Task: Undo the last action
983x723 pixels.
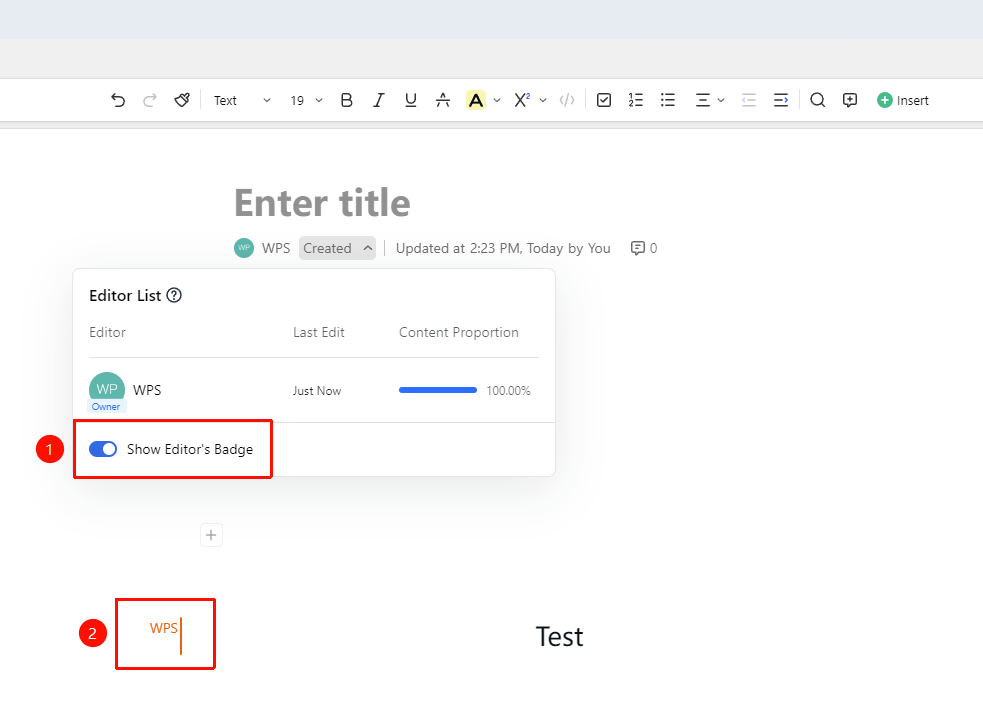Action: [118, 100]
